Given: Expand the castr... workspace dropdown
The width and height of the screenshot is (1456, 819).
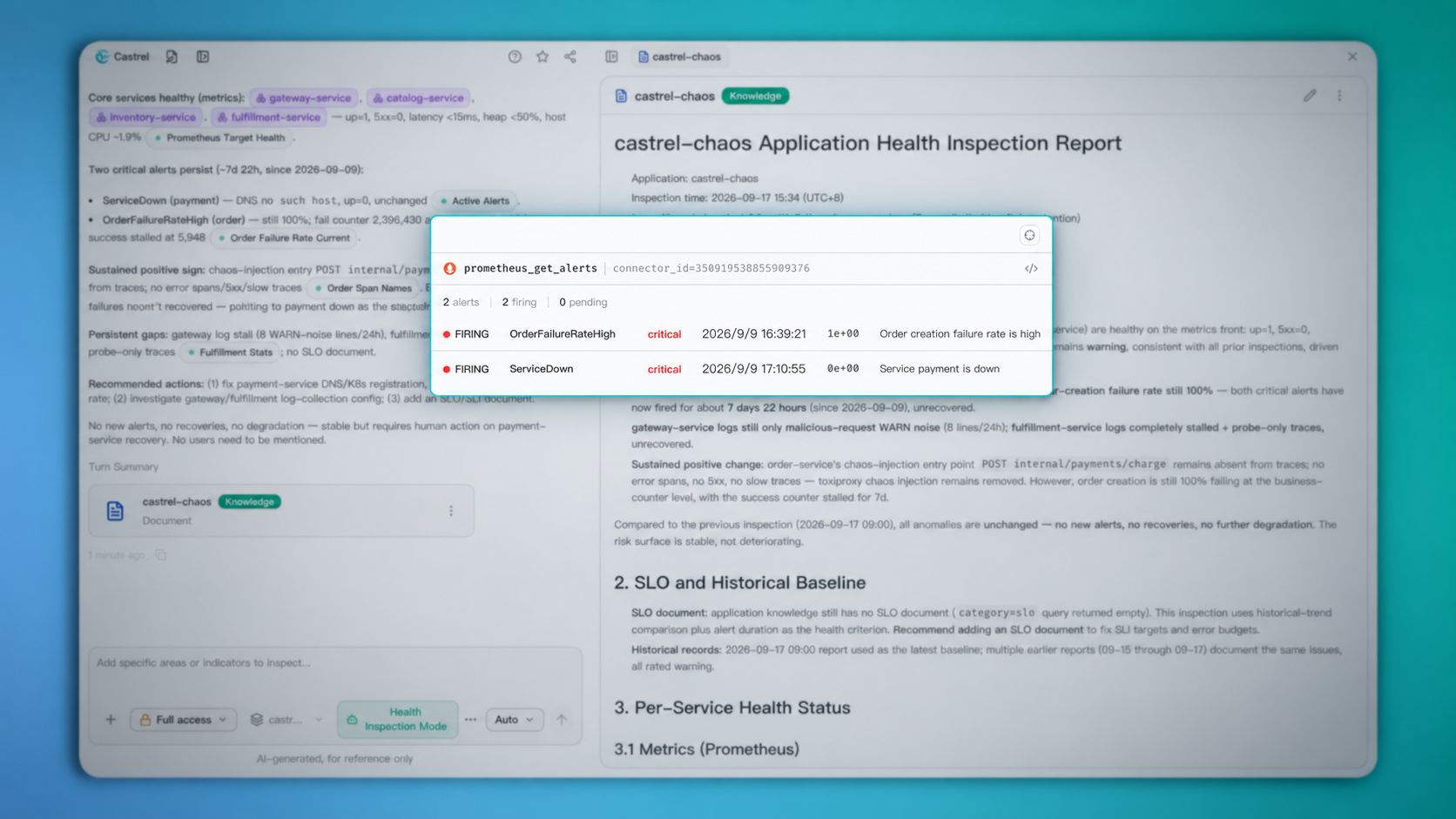Looking at the screenshot, I should (x=286, y=720).
